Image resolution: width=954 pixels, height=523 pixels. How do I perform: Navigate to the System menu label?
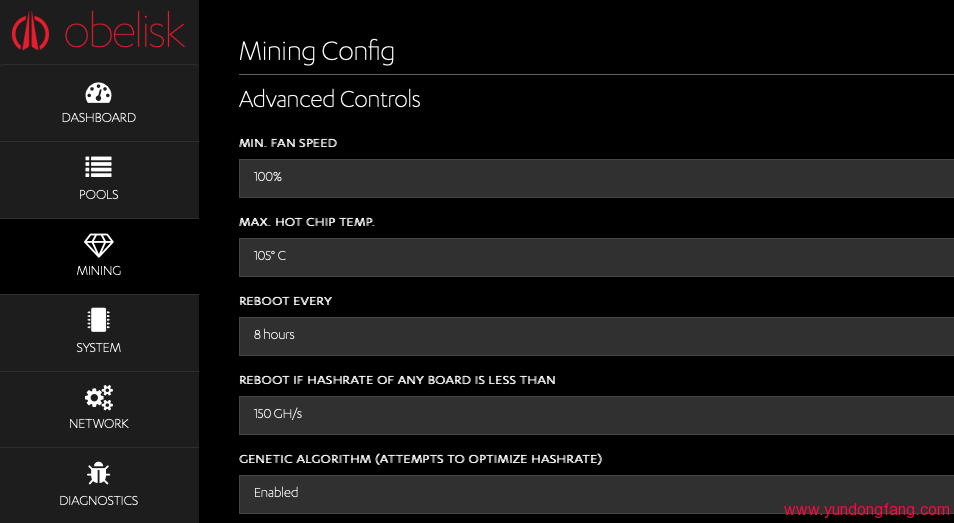pyautogui.click(x=99, y=348)
